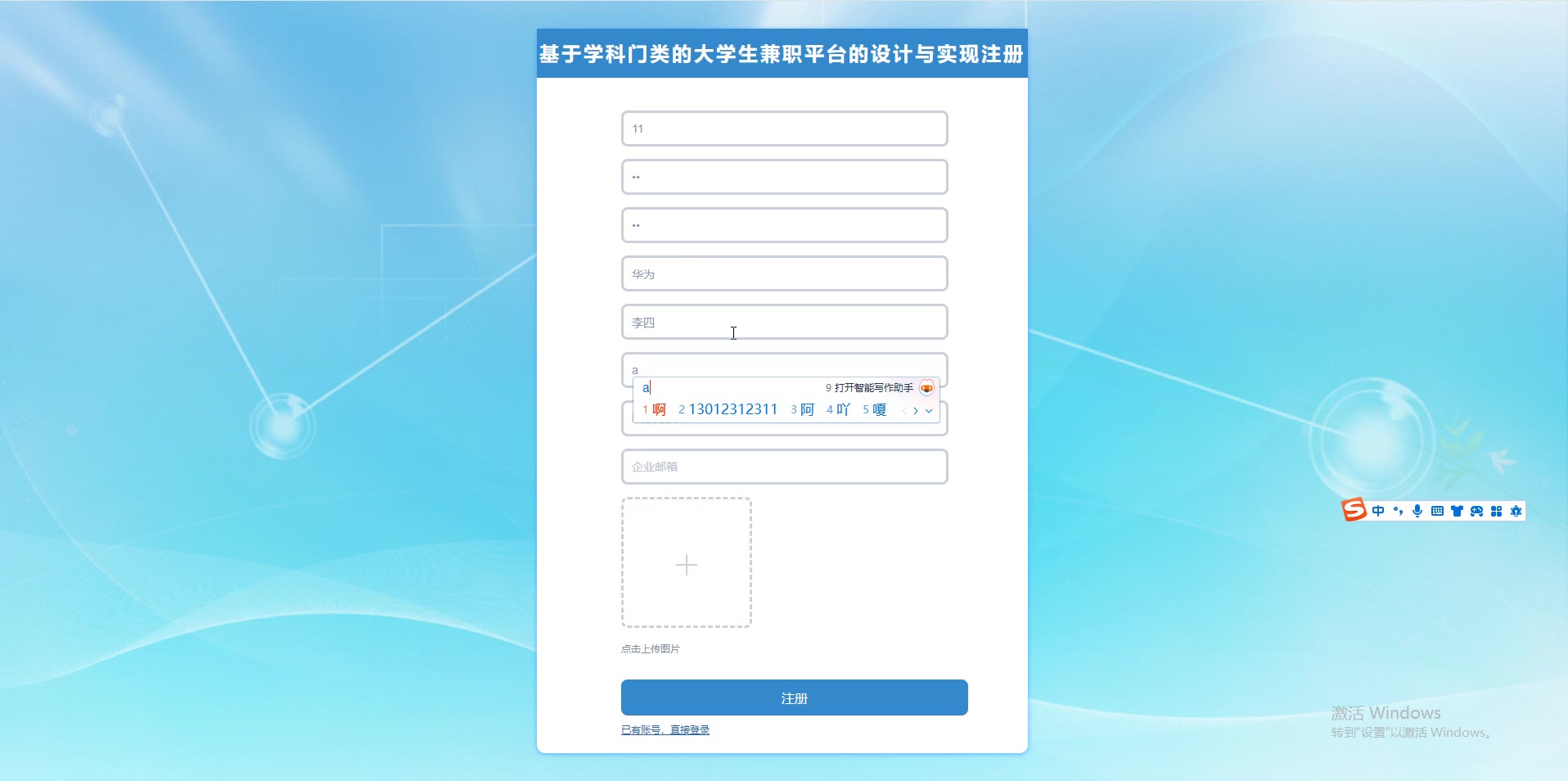The image size is (1568, 781).
Task: Click the image upload plus box
Action: point(686,562)
